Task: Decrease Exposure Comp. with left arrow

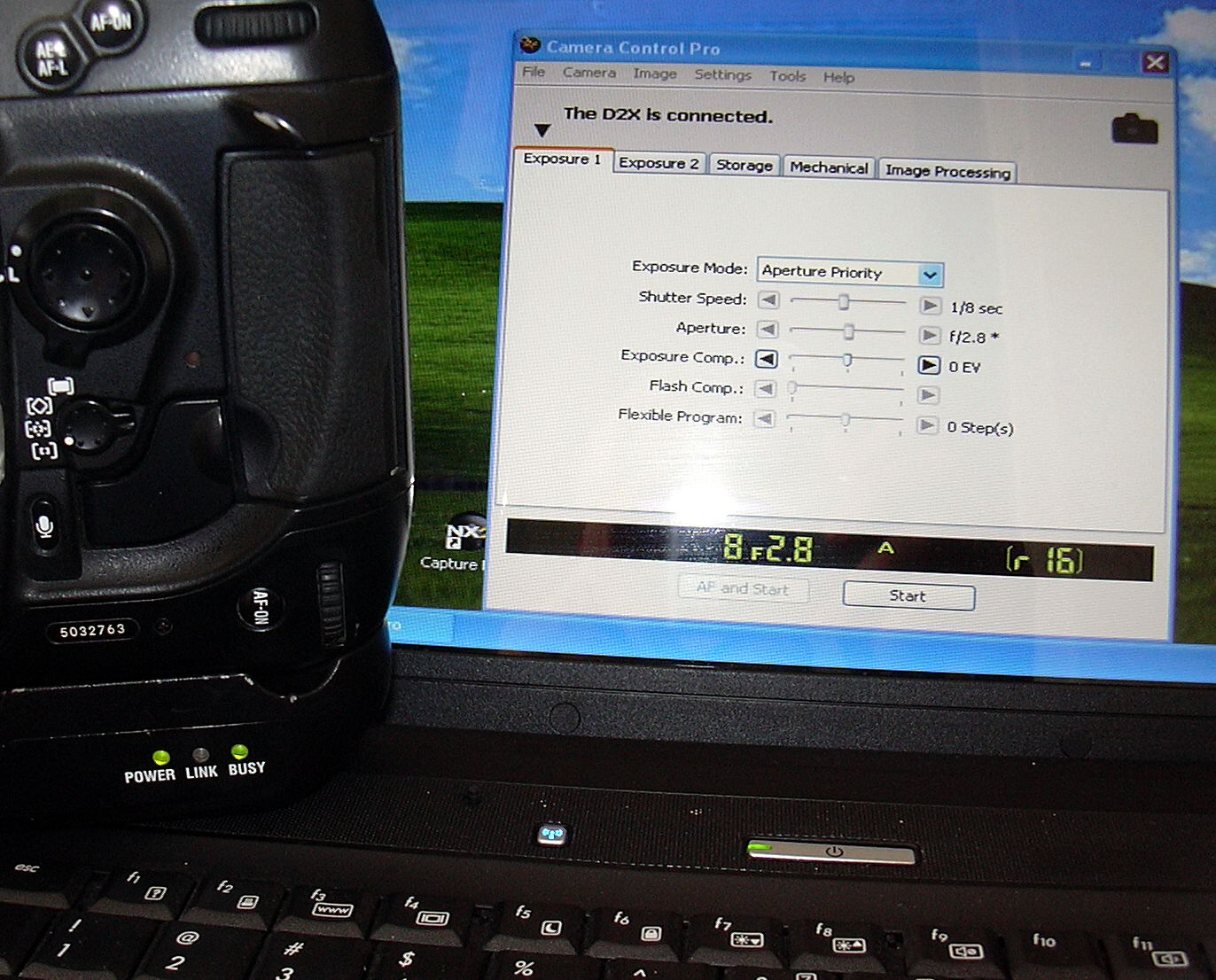Action: (x=766, y=359)
